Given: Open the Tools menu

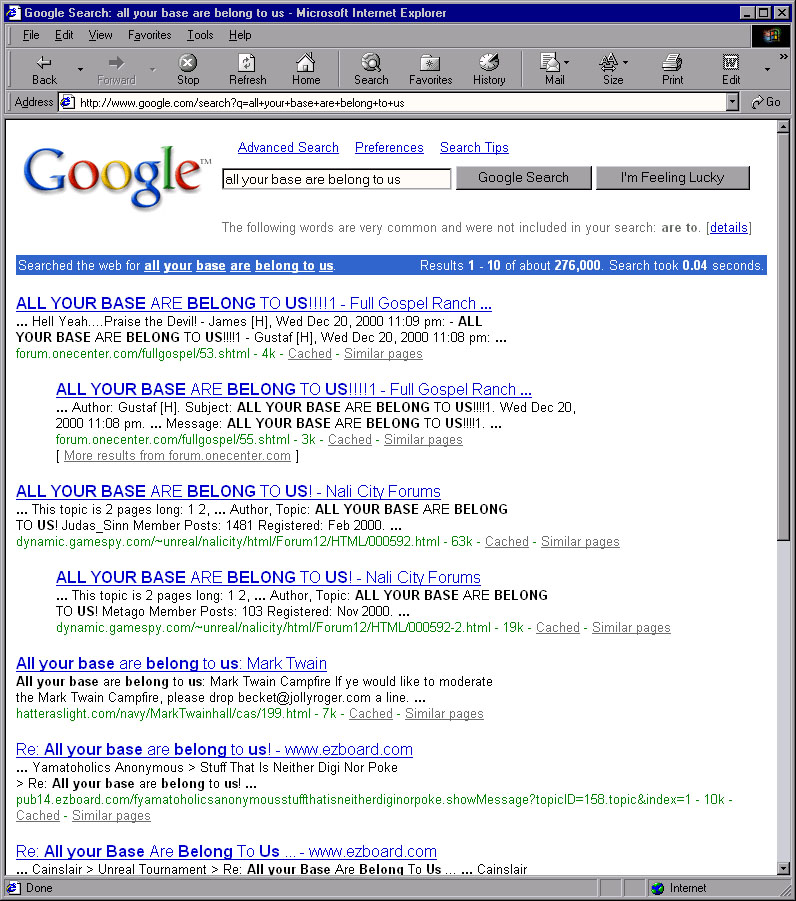Looking at the screenshot, I should click(x=200, y=35).
